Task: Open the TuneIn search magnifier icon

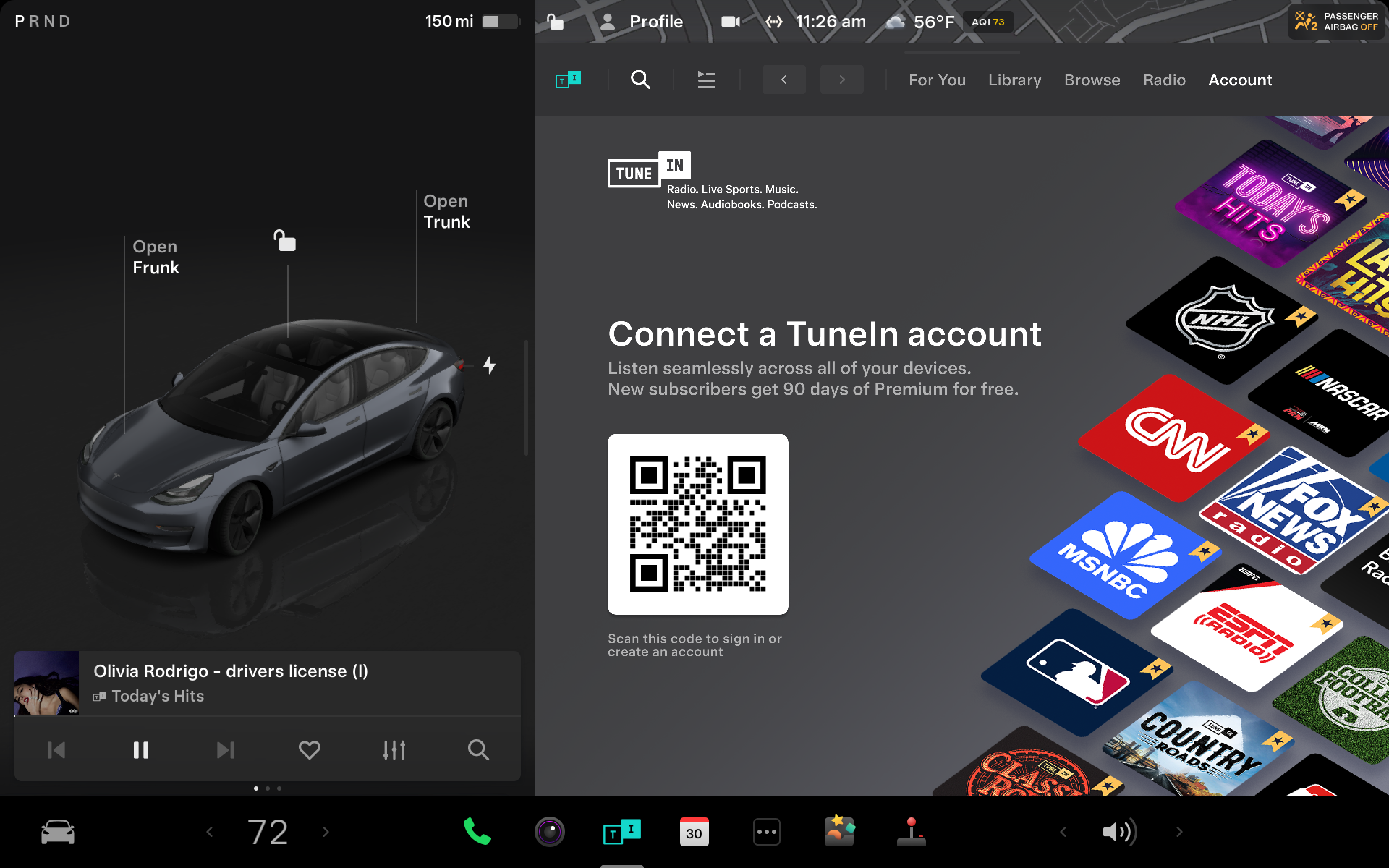Action: pyautogui.click(x=641, y=80)
